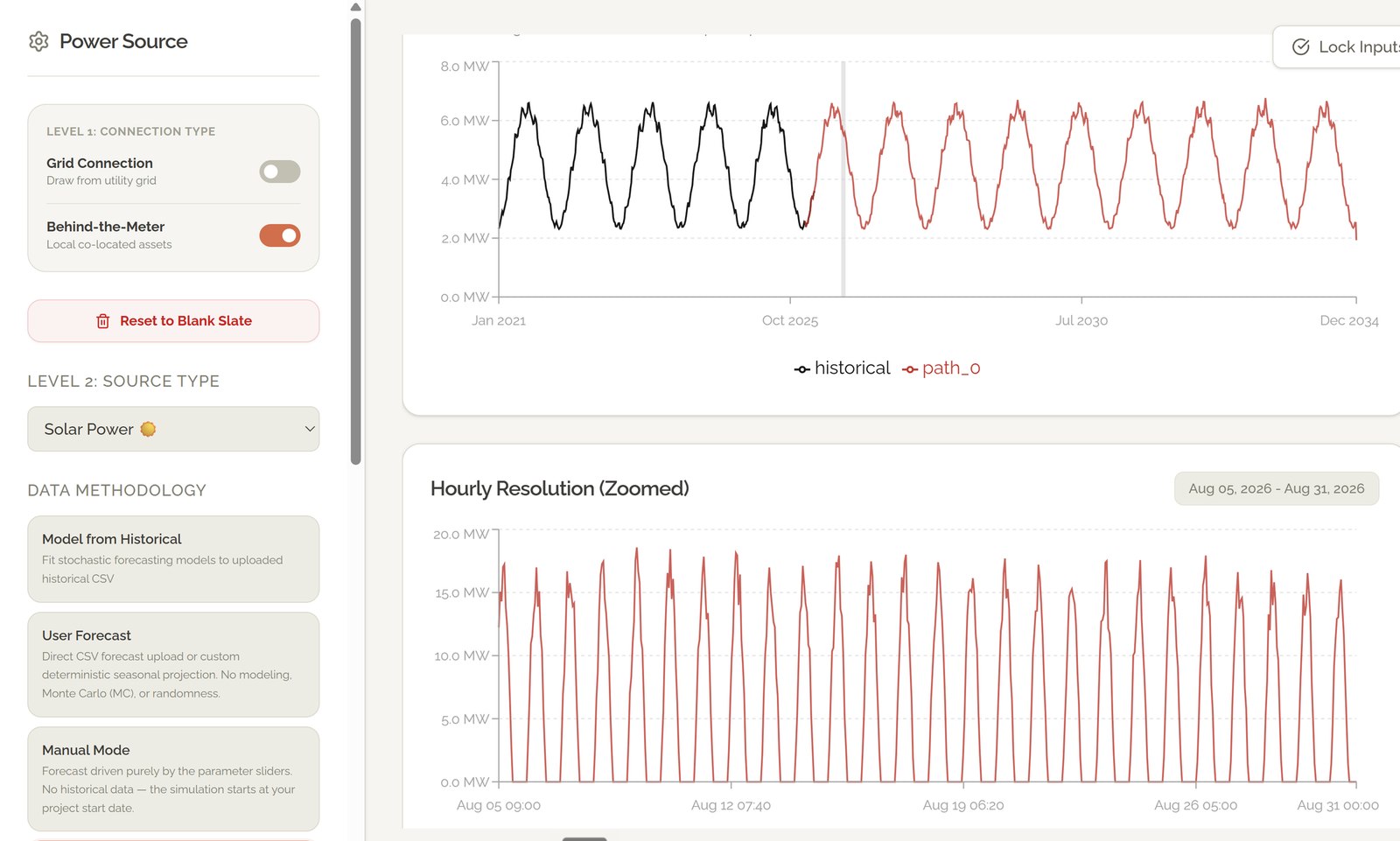This screenshot has width=1400, height=841.
Task: Enable the Grid Connection toggle
Action: (x=280, y=172)
